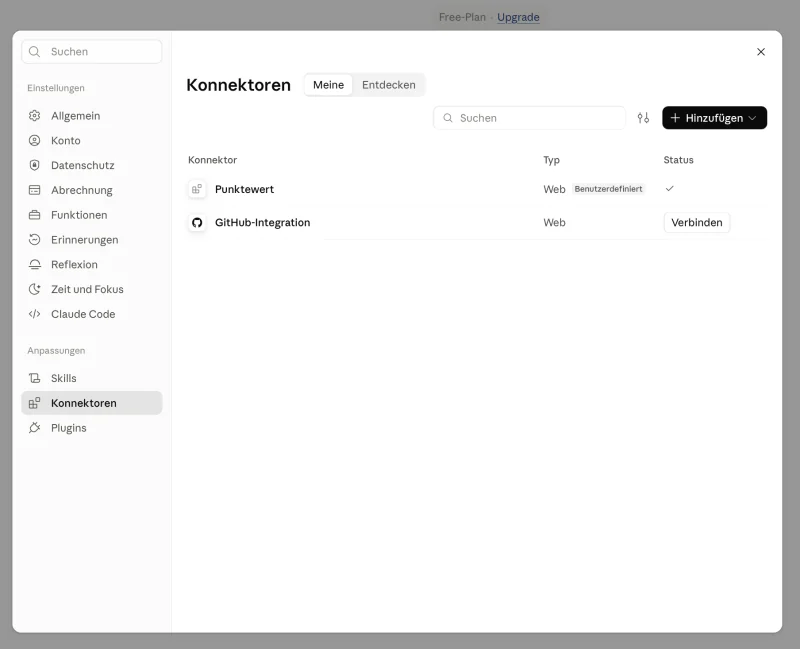Go to Reflexion settings
Screen dimensions: 800x649
(x=92, y=264)
